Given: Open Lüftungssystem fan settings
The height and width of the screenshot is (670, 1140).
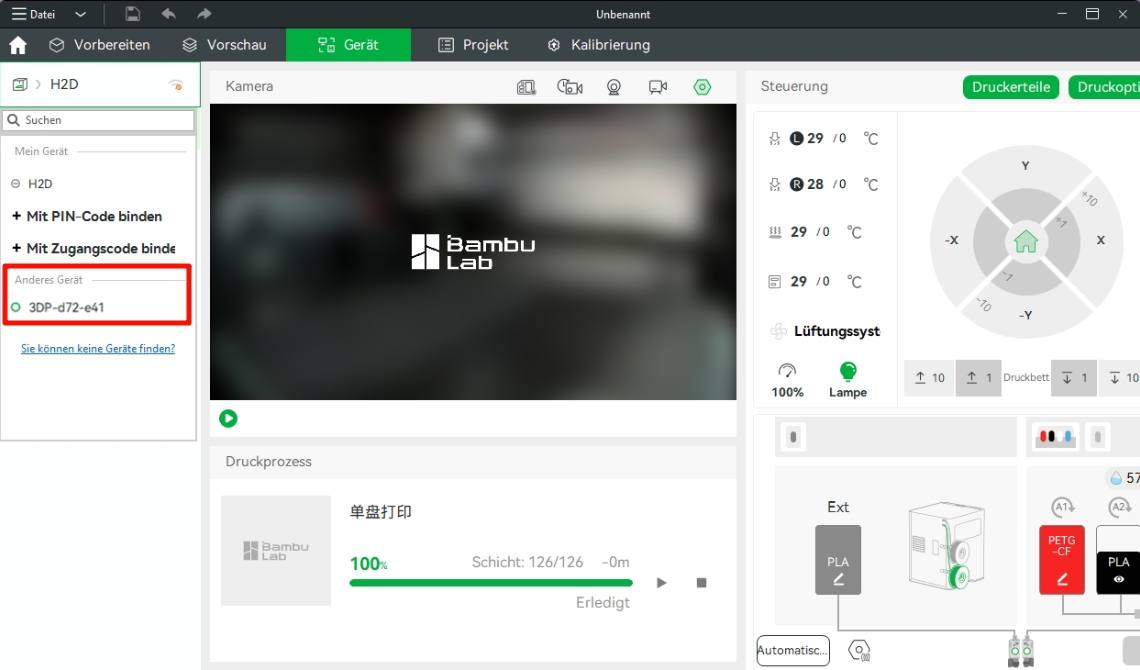Looking at the screenshot, I should pos(824,331).
